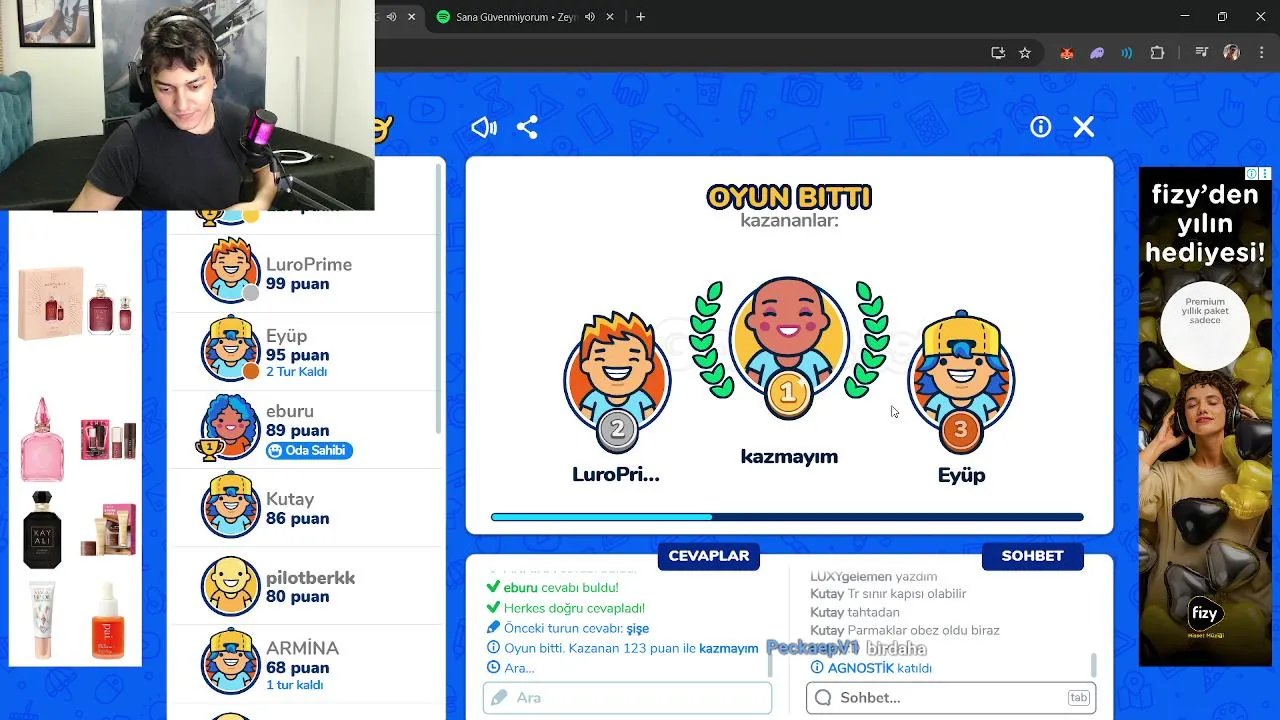Image resolution: width=1280 pixels, height=720 pixels.
Task: Click pink perfume bottle product image
Action: [x=43, y=440]
